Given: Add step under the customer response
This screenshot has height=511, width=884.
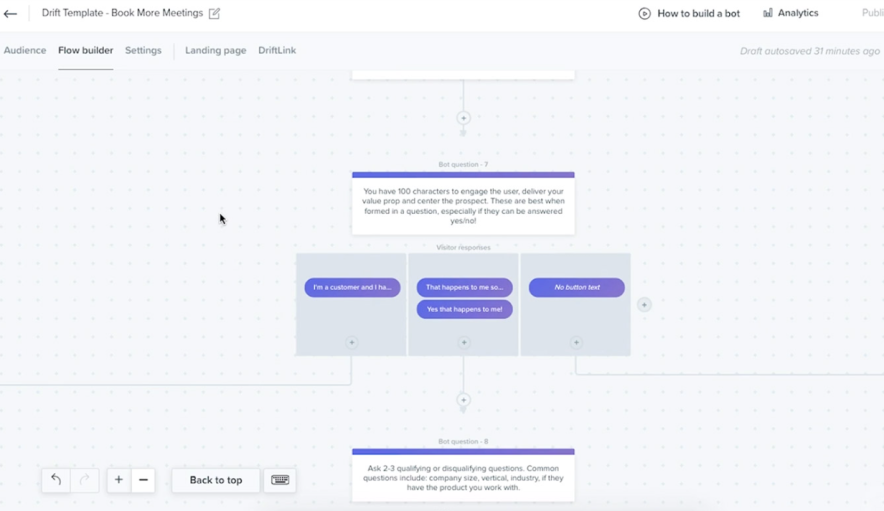Looking at the screenshot, I should [x=351, y=343].
